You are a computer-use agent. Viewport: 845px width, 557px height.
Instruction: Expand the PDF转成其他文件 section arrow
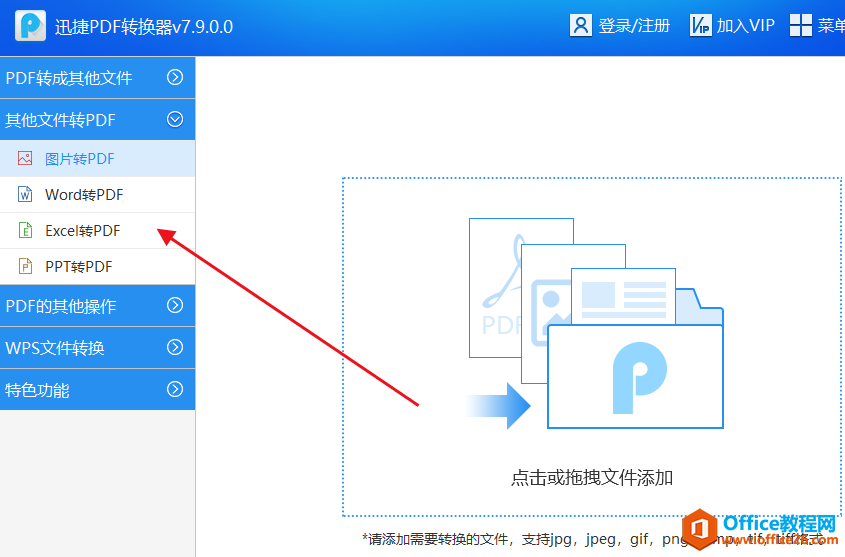pos(175,77)
